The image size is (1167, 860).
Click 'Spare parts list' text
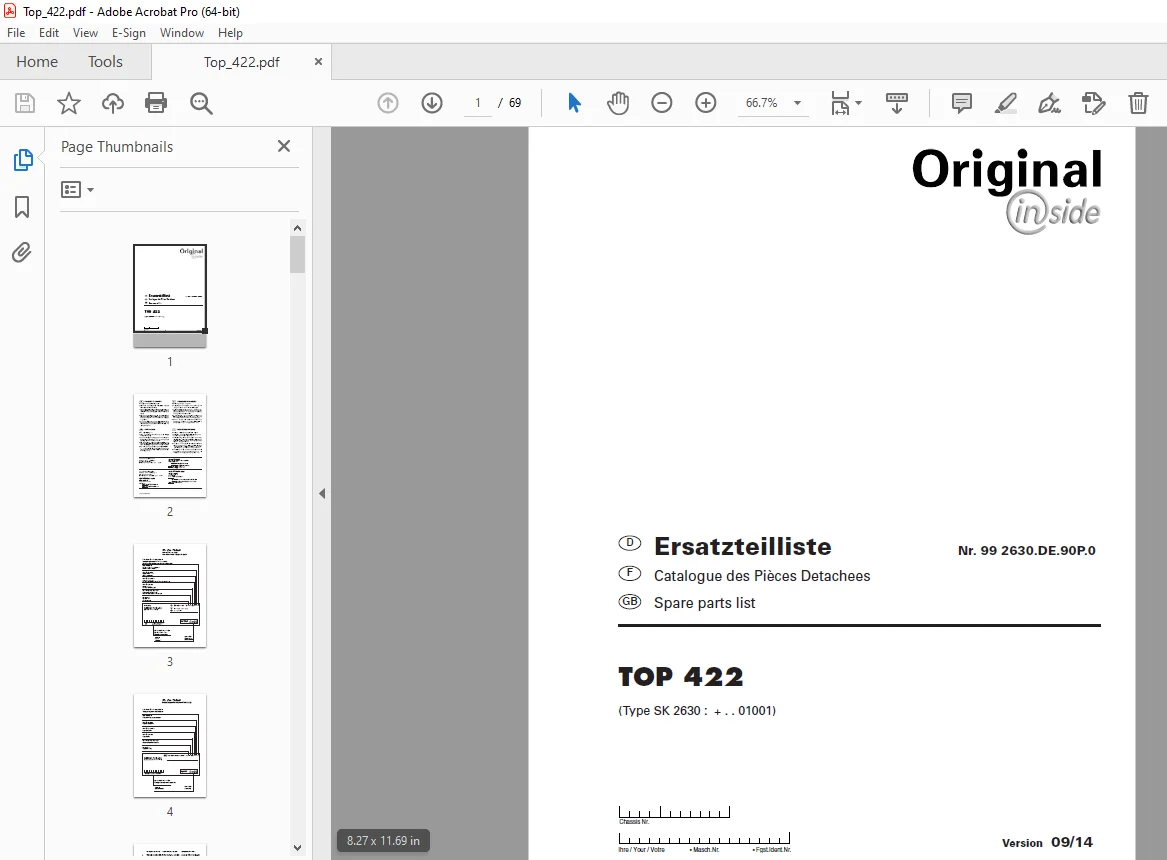tap(704, 603)
